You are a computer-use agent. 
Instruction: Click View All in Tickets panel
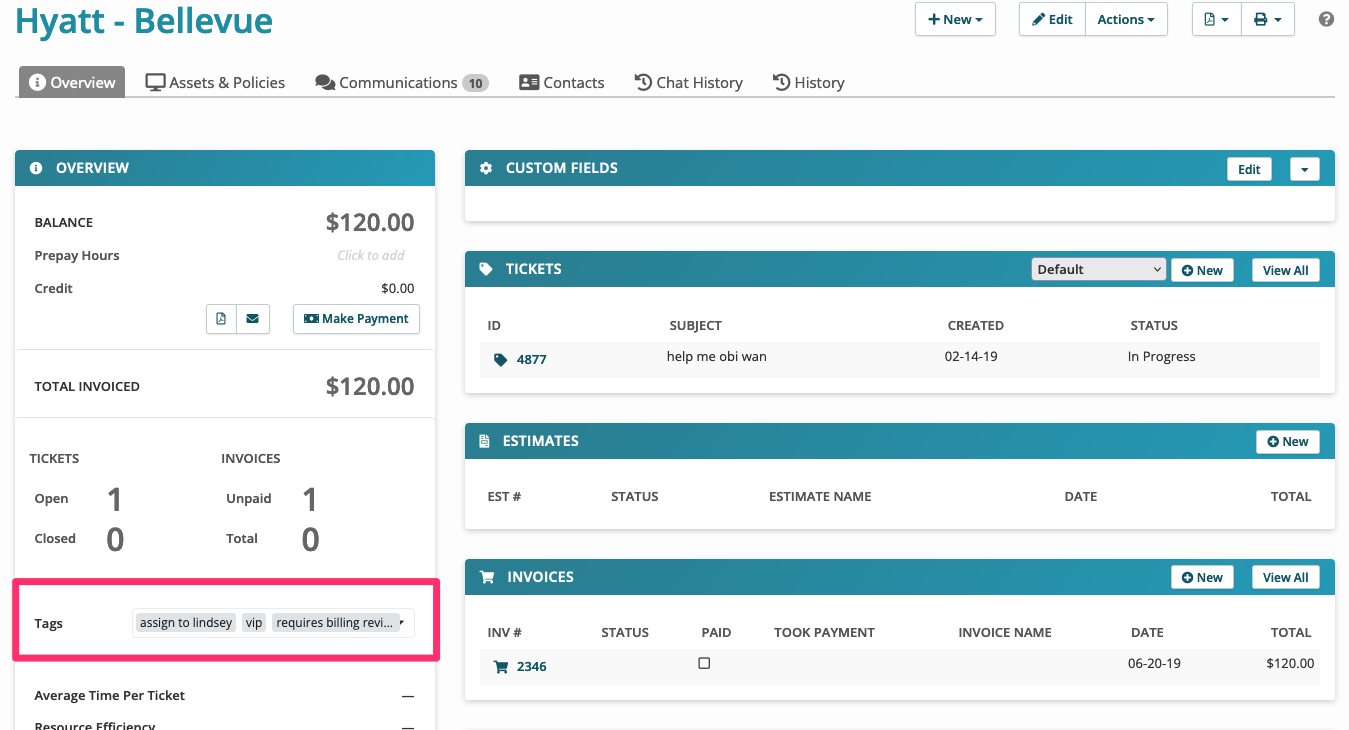coord(1286,270)
